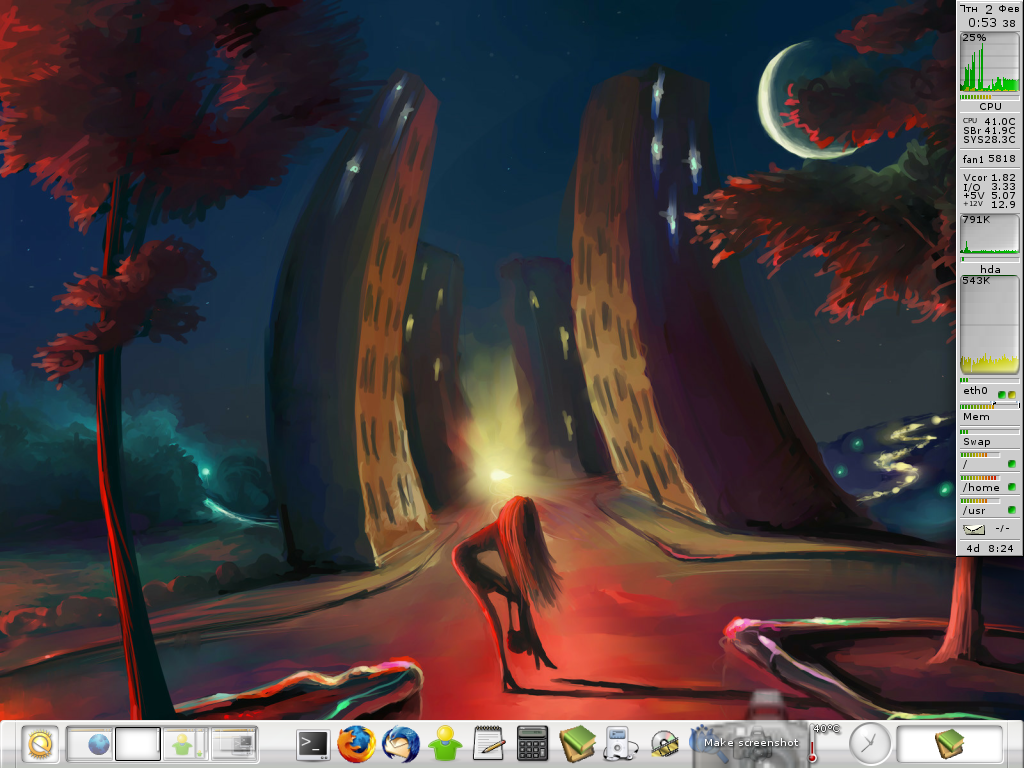This screenshot has height=768, width=1024.
Task: Open Thunderbird mail client
Action: tap(401, 744)
